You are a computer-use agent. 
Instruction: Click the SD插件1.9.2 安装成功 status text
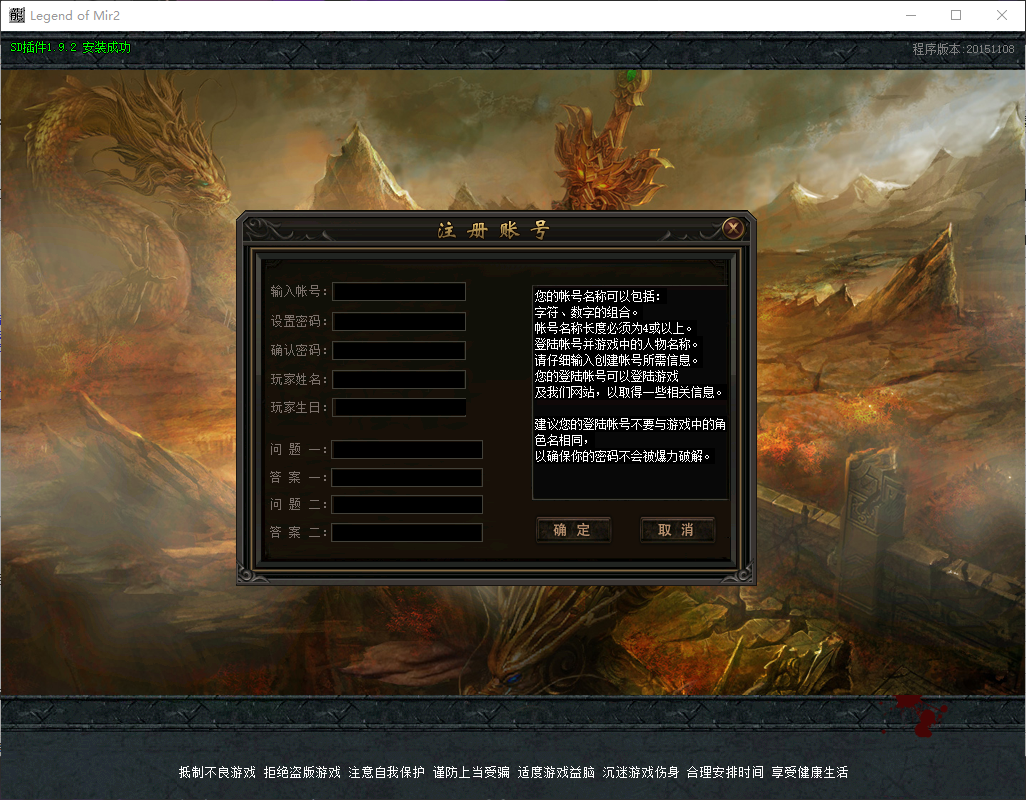pyautogui.click(x=71, y=47)
